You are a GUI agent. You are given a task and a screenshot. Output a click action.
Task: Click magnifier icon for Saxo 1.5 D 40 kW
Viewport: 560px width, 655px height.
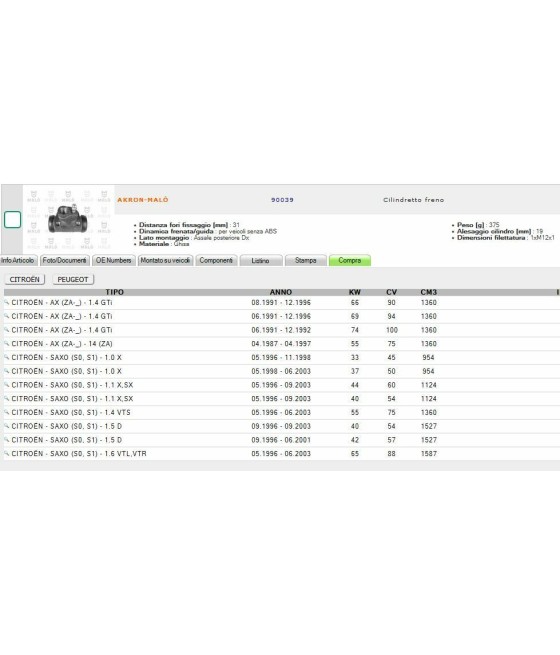(7, 426)
